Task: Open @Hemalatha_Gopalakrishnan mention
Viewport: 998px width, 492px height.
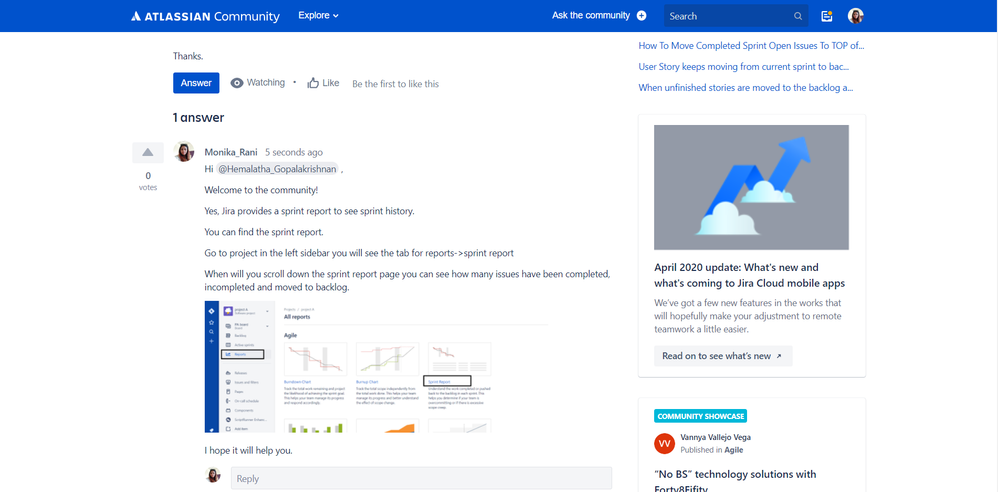Action: (x=276, y=169)
